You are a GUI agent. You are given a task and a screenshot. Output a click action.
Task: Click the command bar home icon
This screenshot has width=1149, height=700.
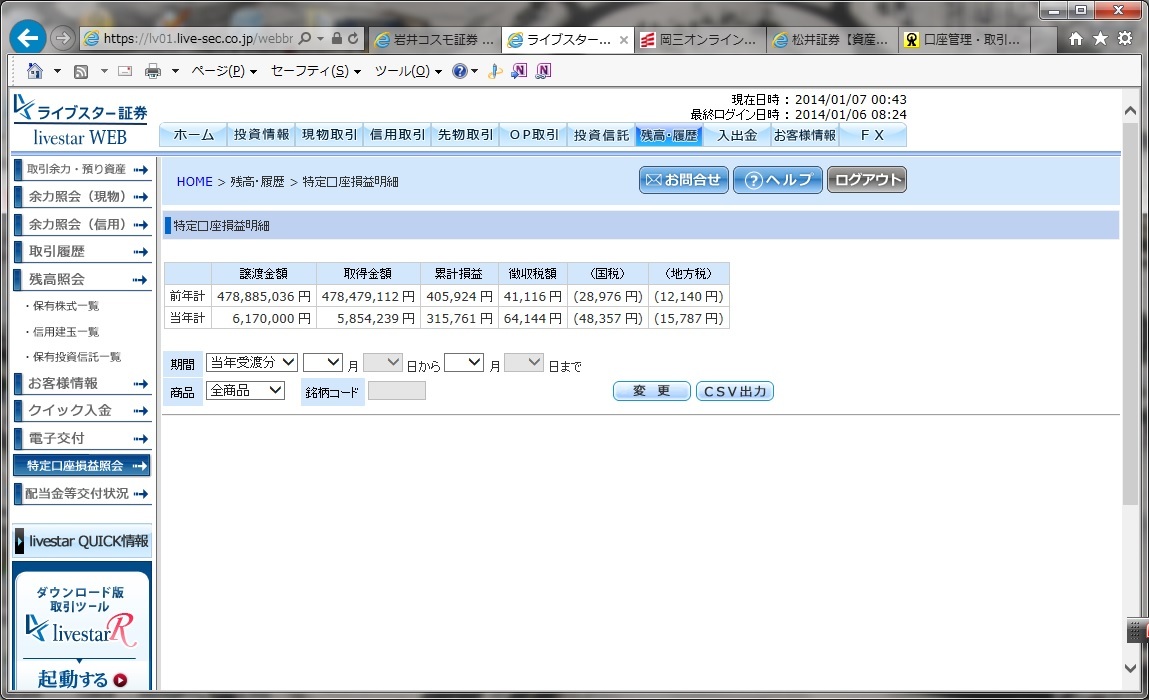click(x=34, y=71)
